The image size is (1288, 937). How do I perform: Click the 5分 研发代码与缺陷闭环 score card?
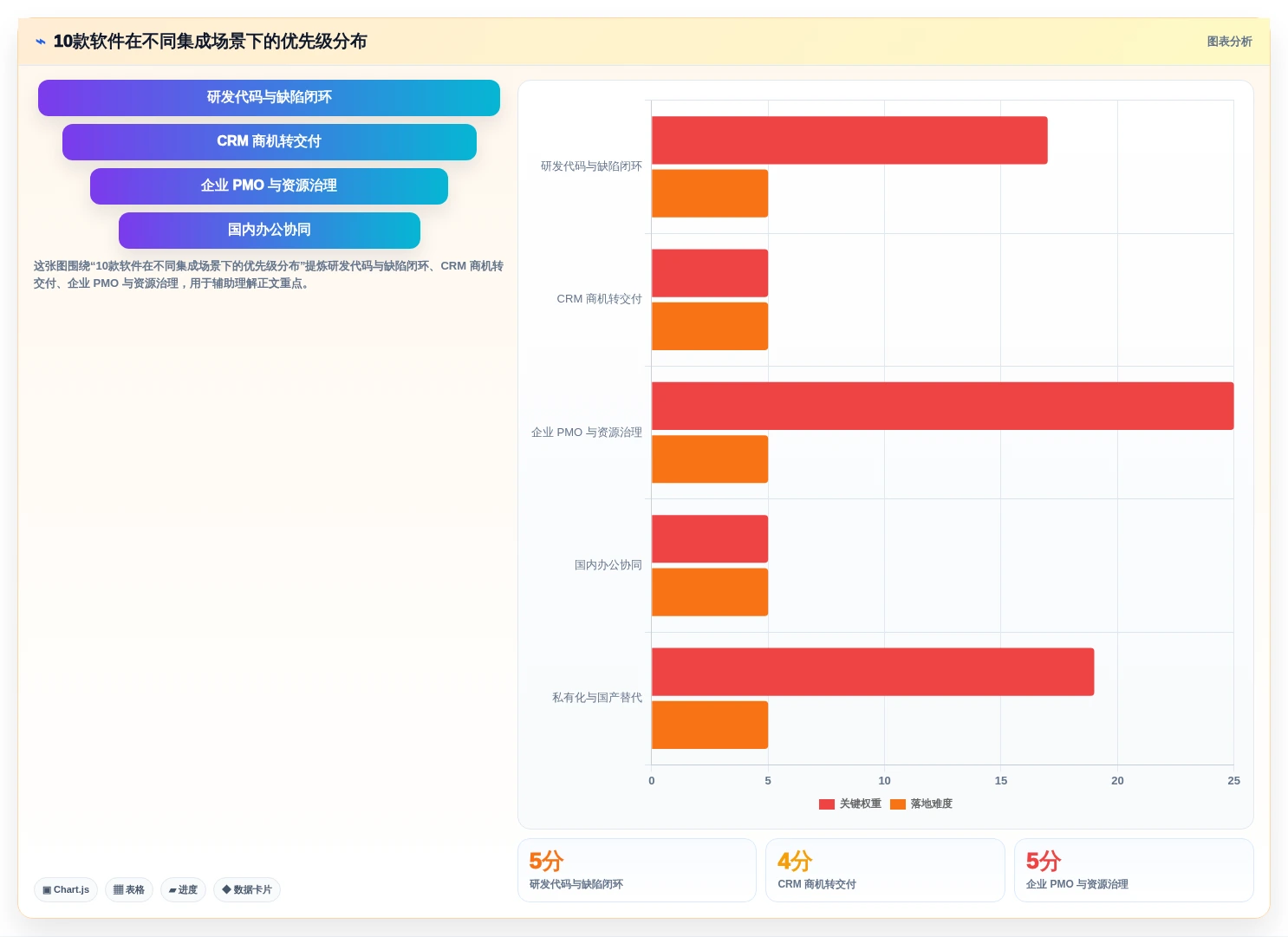pyautogui.click(x=637, y=870)
